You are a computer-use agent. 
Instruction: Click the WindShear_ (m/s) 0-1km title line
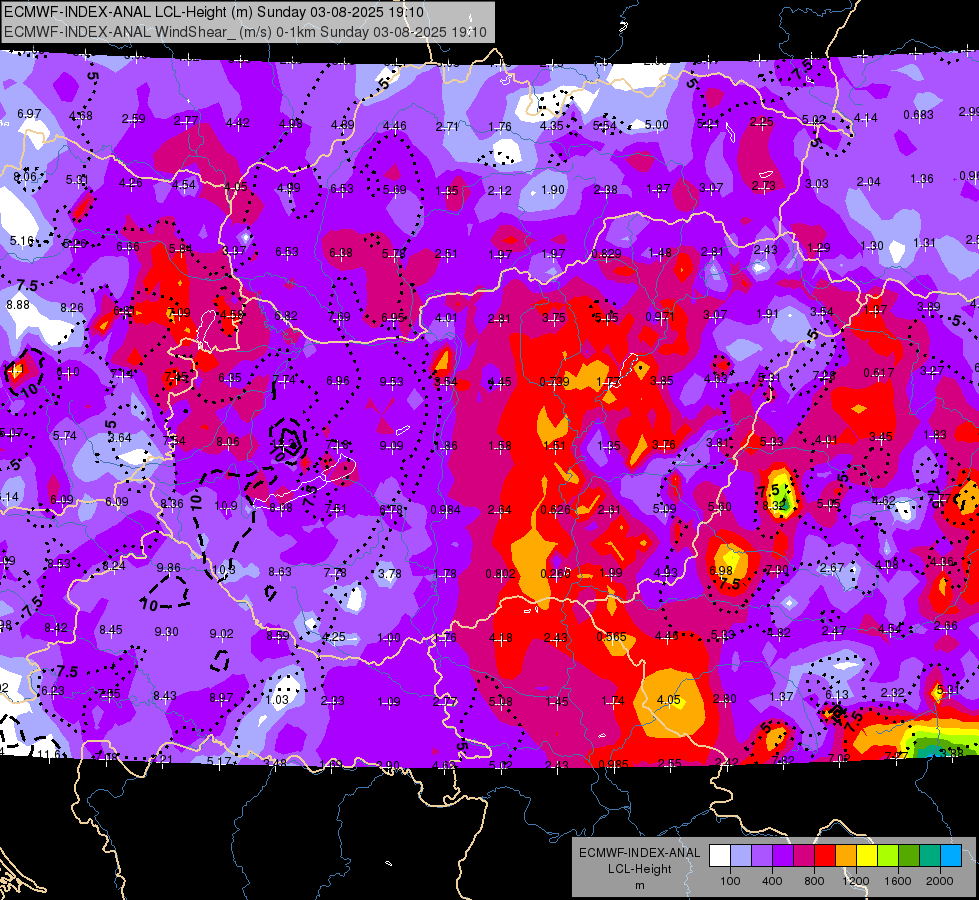pos(245,32)
